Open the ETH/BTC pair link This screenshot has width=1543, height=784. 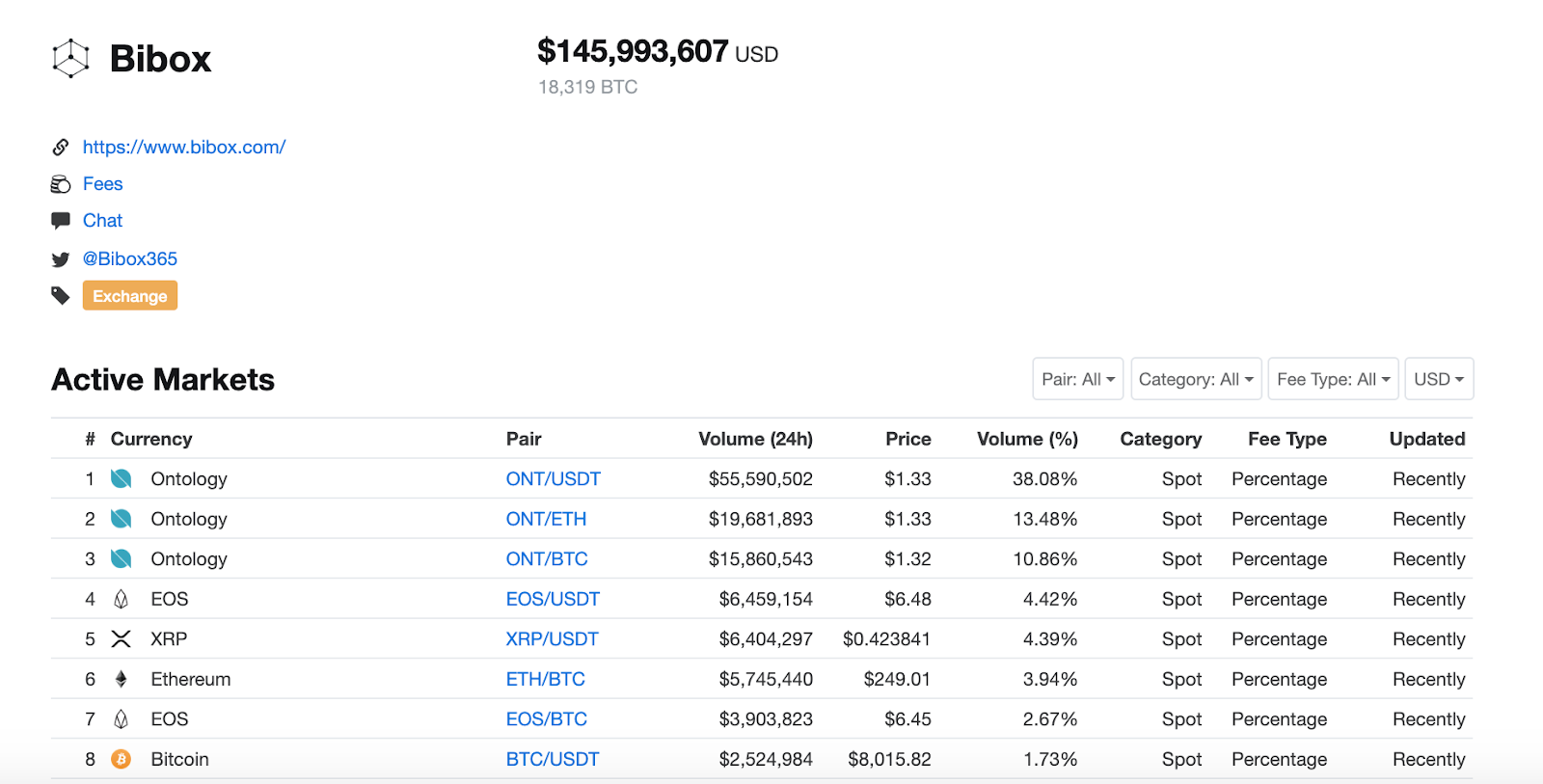coord(546,679)
